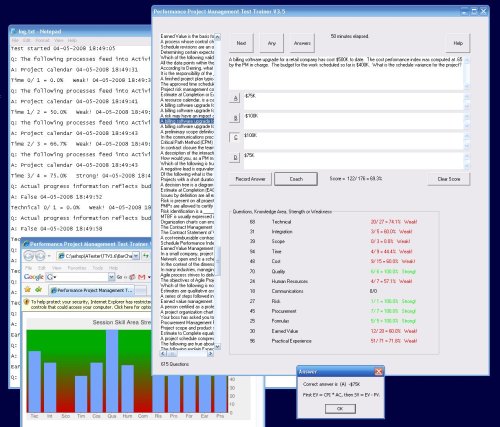Open the Internet Explorer address bar dropdown

136,256
